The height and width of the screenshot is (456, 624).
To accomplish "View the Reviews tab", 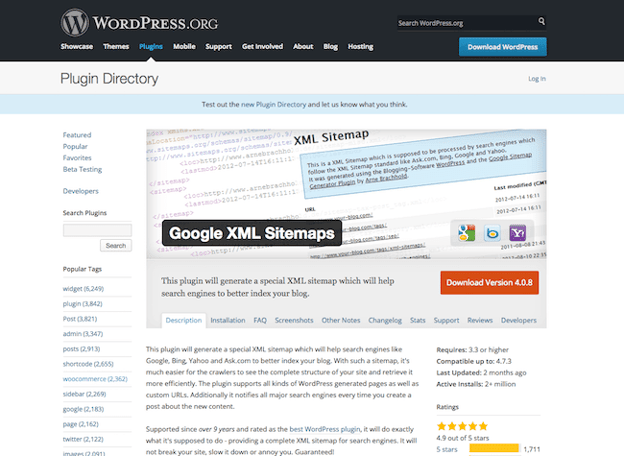I will (x=480, y=320).
